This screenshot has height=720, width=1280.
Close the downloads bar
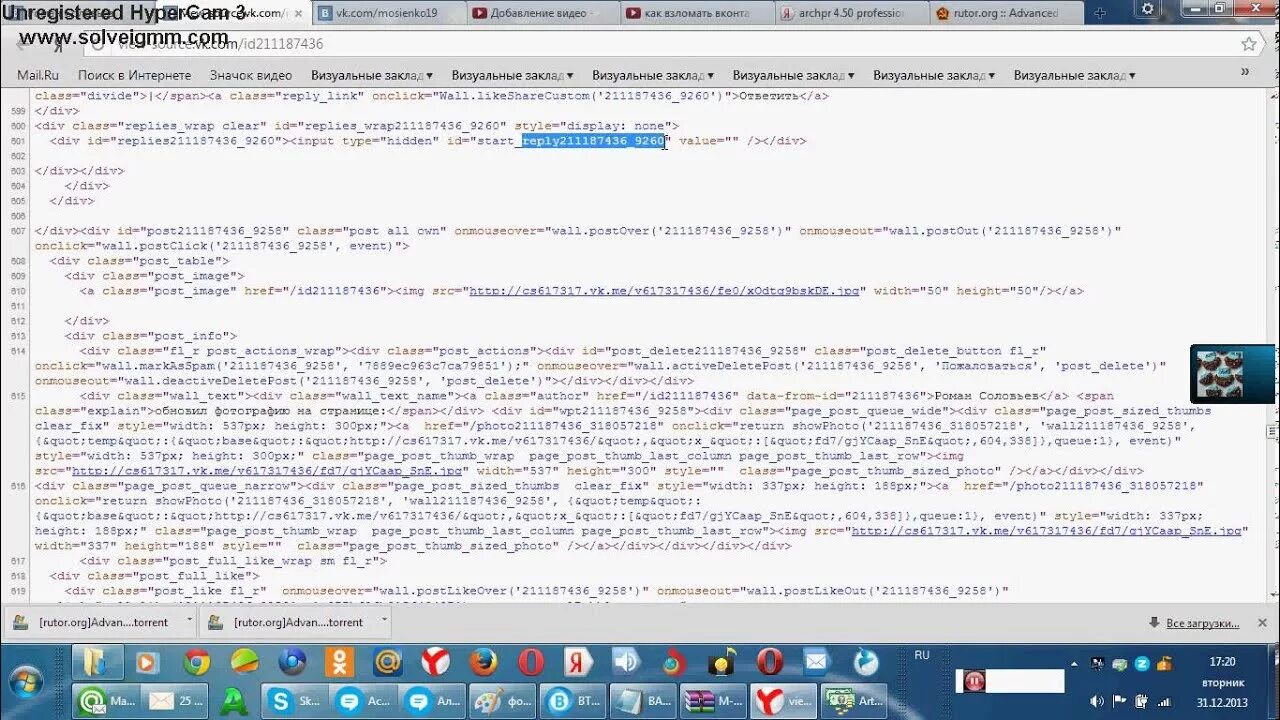click(1264, 622)
